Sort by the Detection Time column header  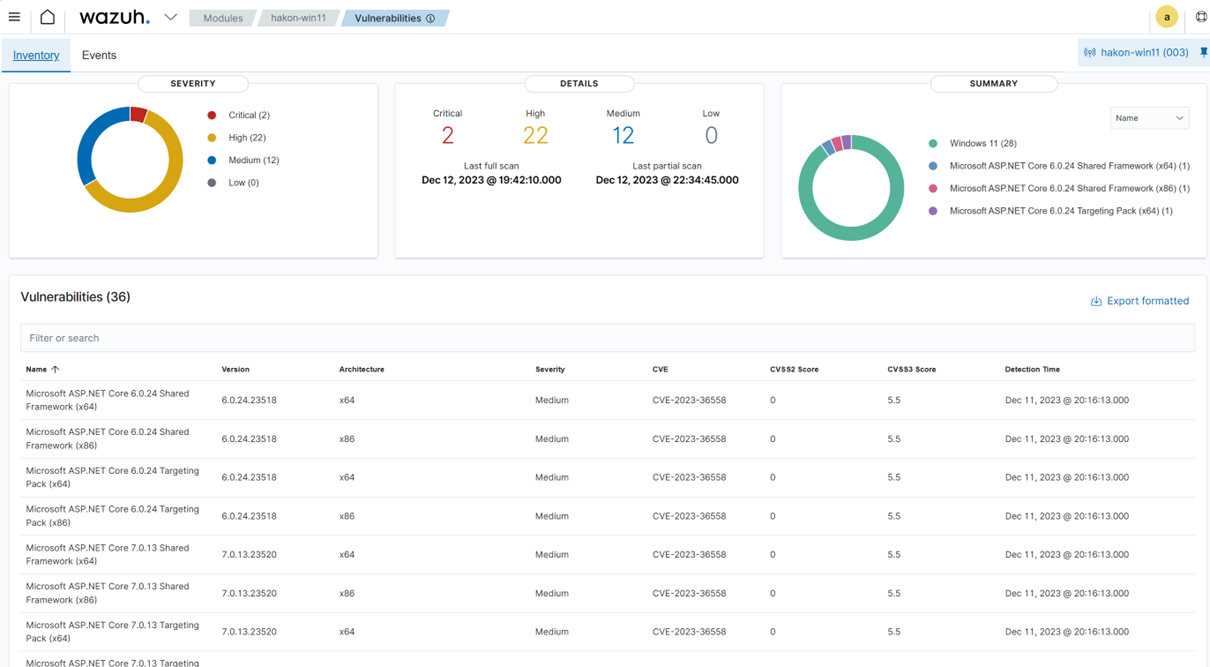[1032, 369]
